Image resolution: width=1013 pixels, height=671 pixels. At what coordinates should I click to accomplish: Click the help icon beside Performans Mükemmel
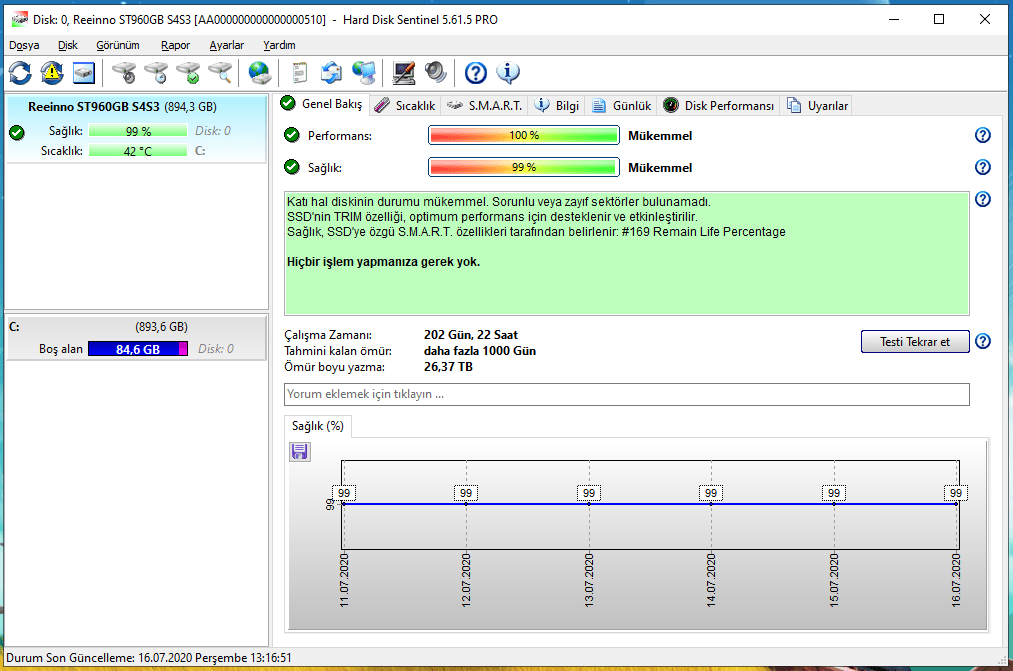[983, 135]
